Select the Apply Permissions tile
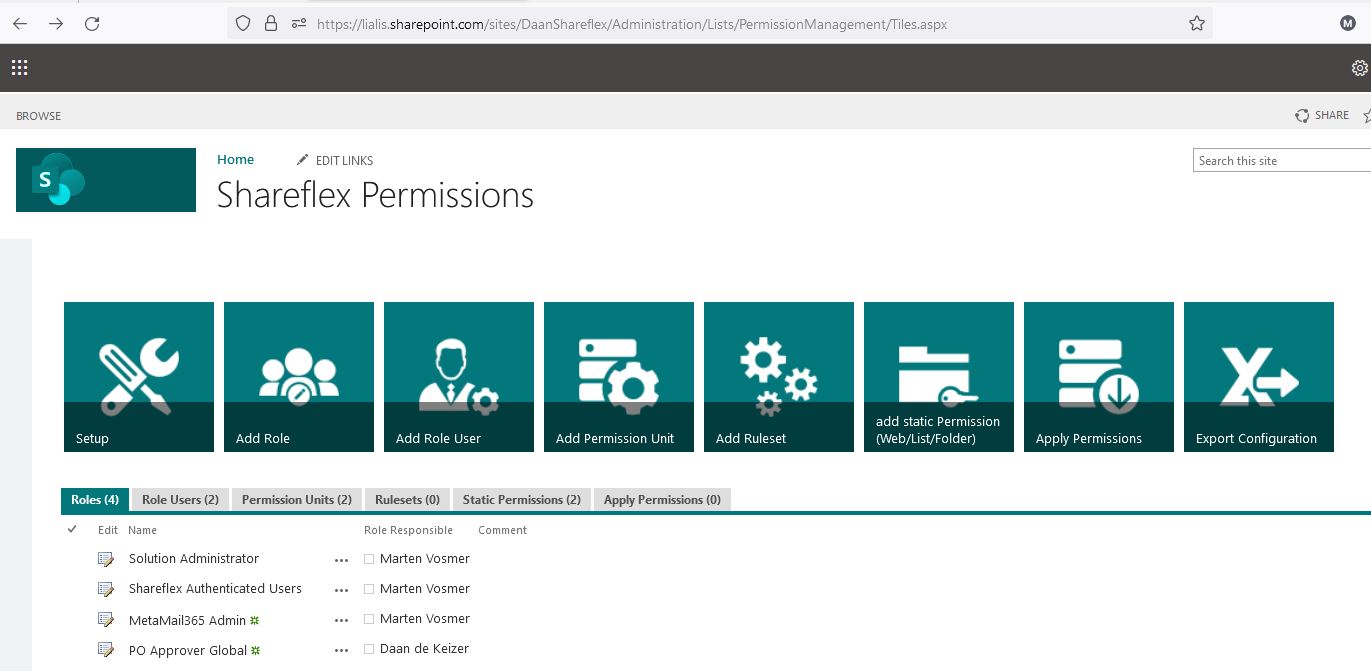The height and width of the screenshot is (671, 1371). pos(1098,377)
